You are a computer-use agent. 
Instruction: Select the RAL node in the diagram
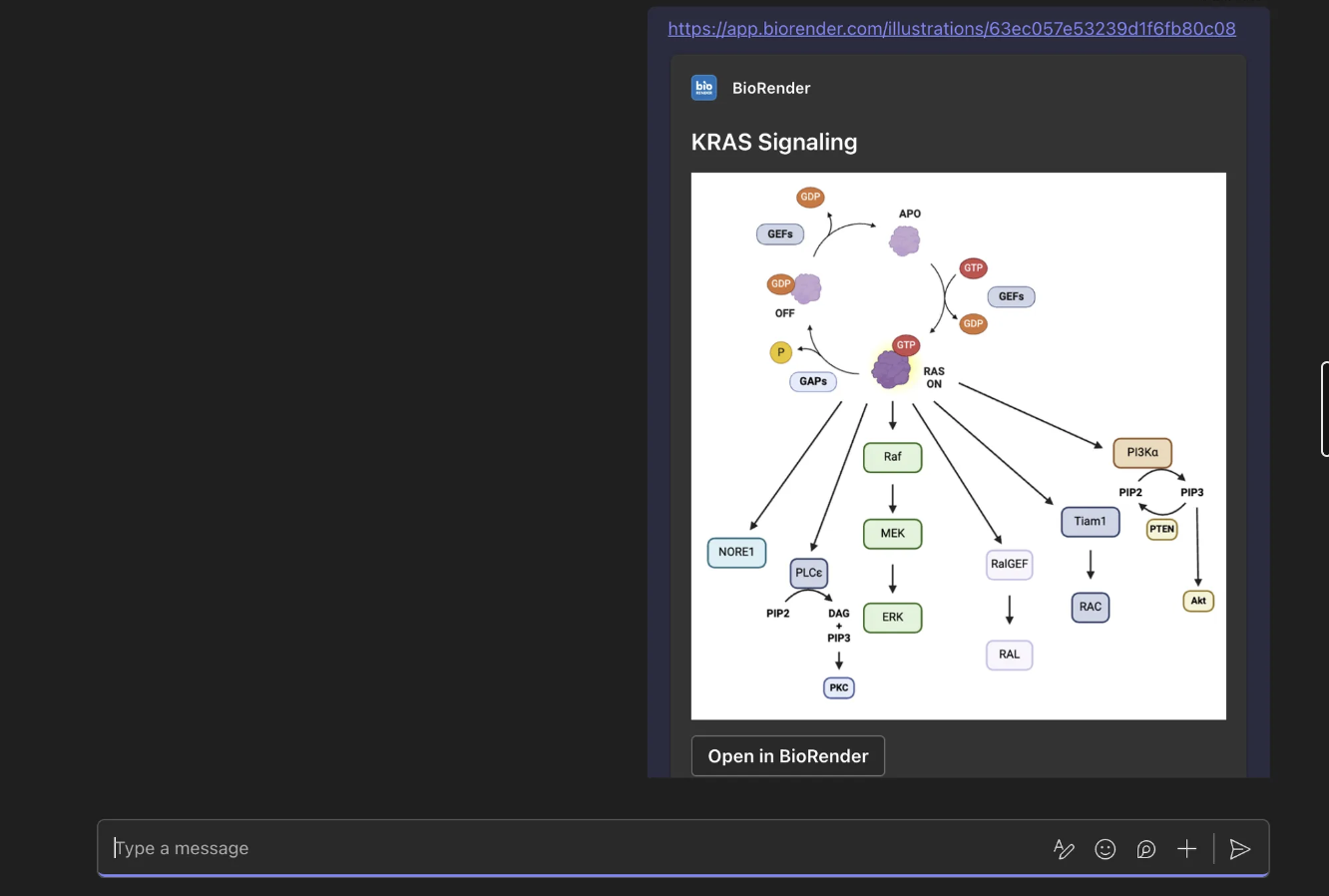1009,655
